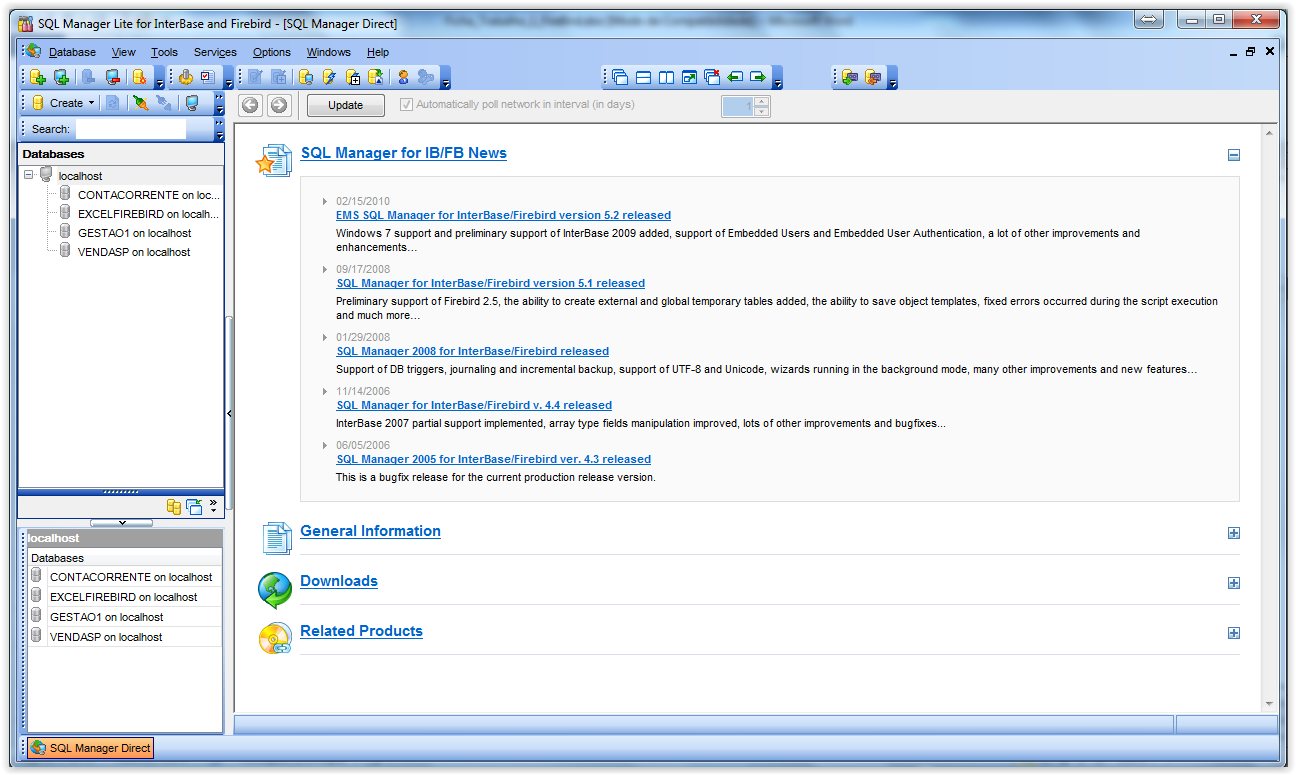The height and width of the screenshot is (775, 1296).
Task: Open version 5.2 released news link
Action: pyautogui.click(x=504, y=215)
